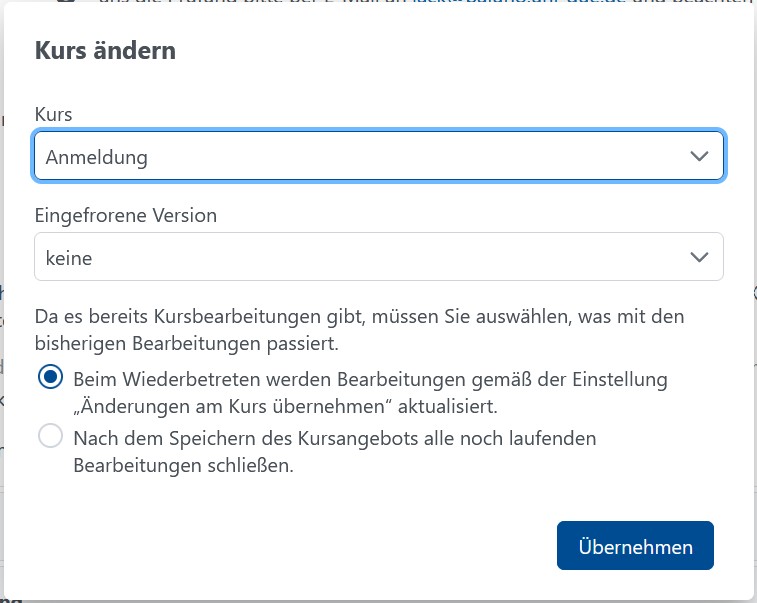
Task: Click the "Nach dem Speichern des Kursangebots" label line
Action: pos(347,438)
